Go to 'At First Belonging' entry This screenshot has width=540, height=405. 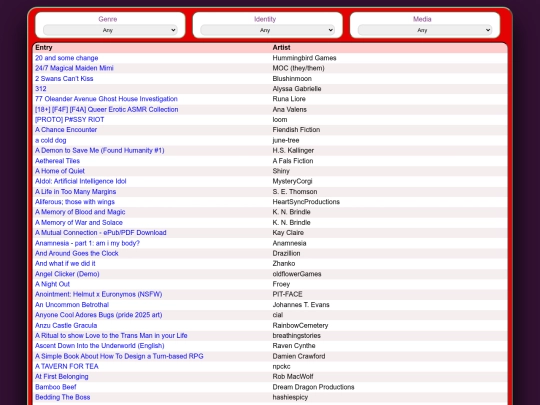[x=62, y=377]
